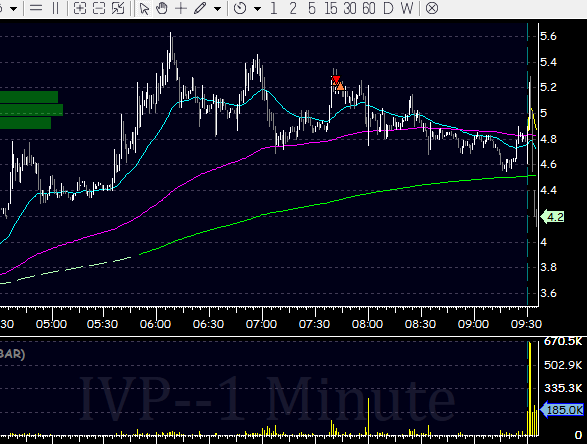Click the 06:00 time axis label
The image size is (587, 444).
click(155, 324)
